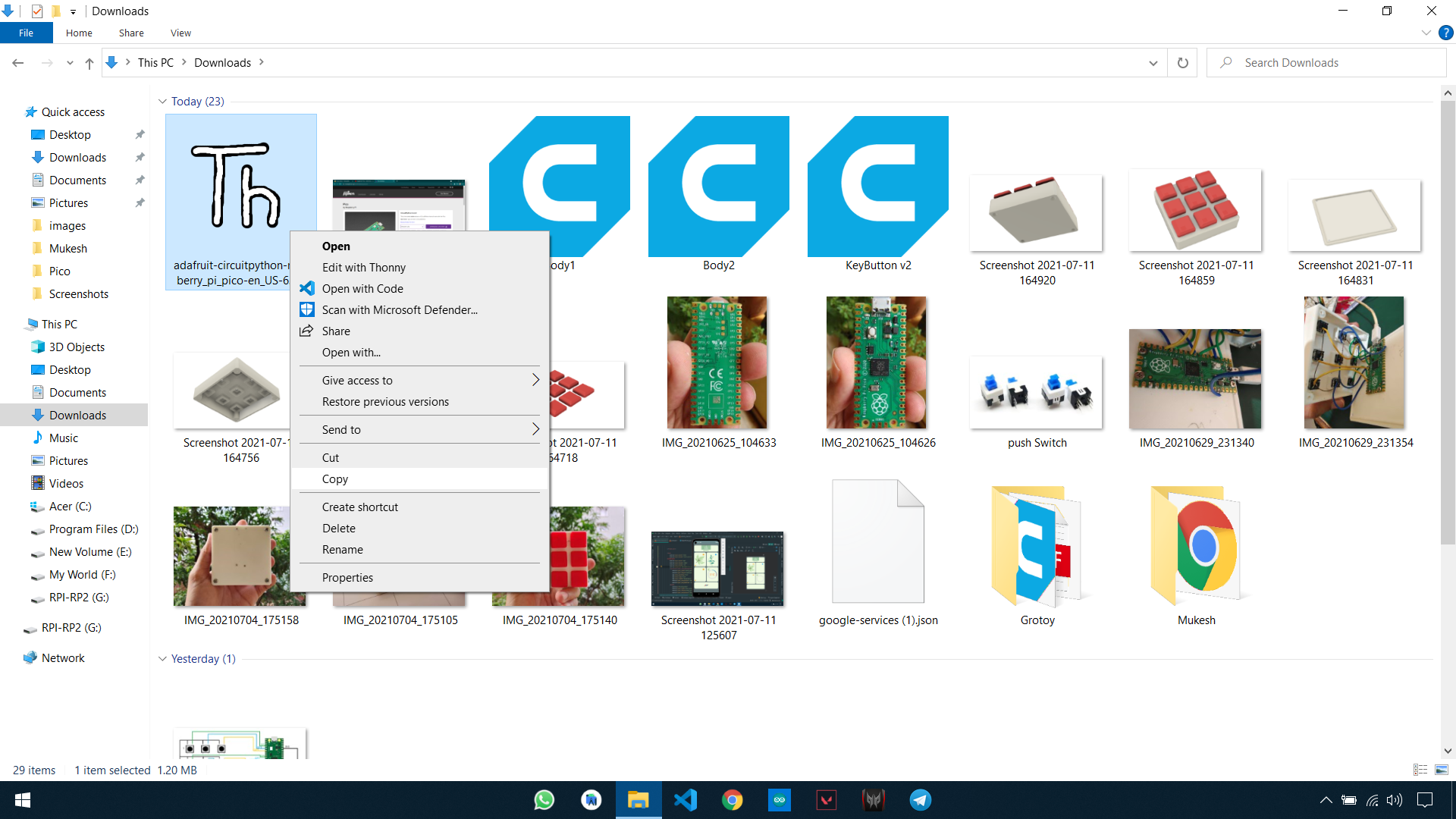Image resolution: width=1456 pixels, height=819 pixels.
Task: Open the blue File menu tab
Action: click(x=26, y=33)
